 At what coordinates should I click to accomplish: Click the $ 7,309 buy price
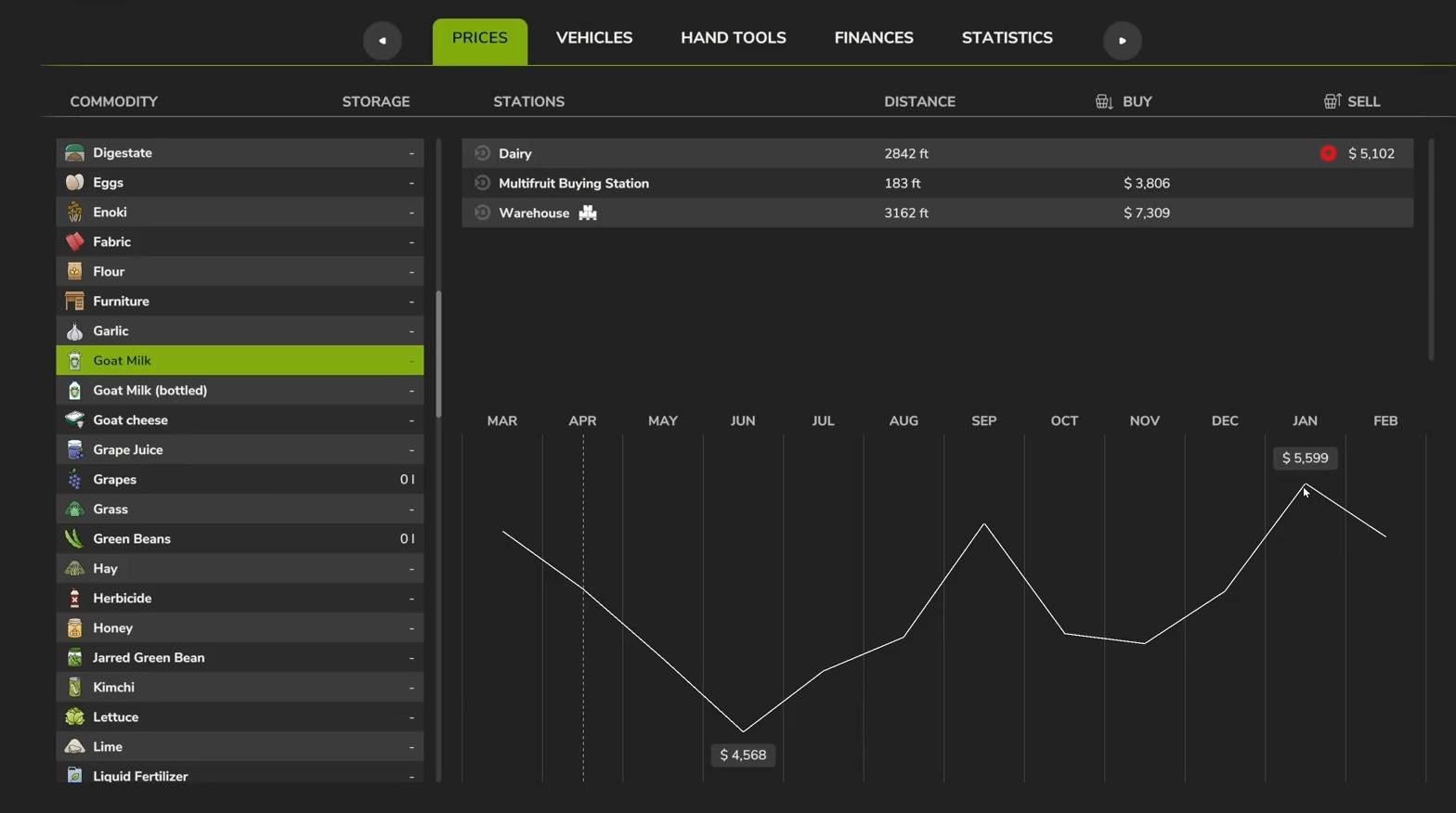point(1147,213)
